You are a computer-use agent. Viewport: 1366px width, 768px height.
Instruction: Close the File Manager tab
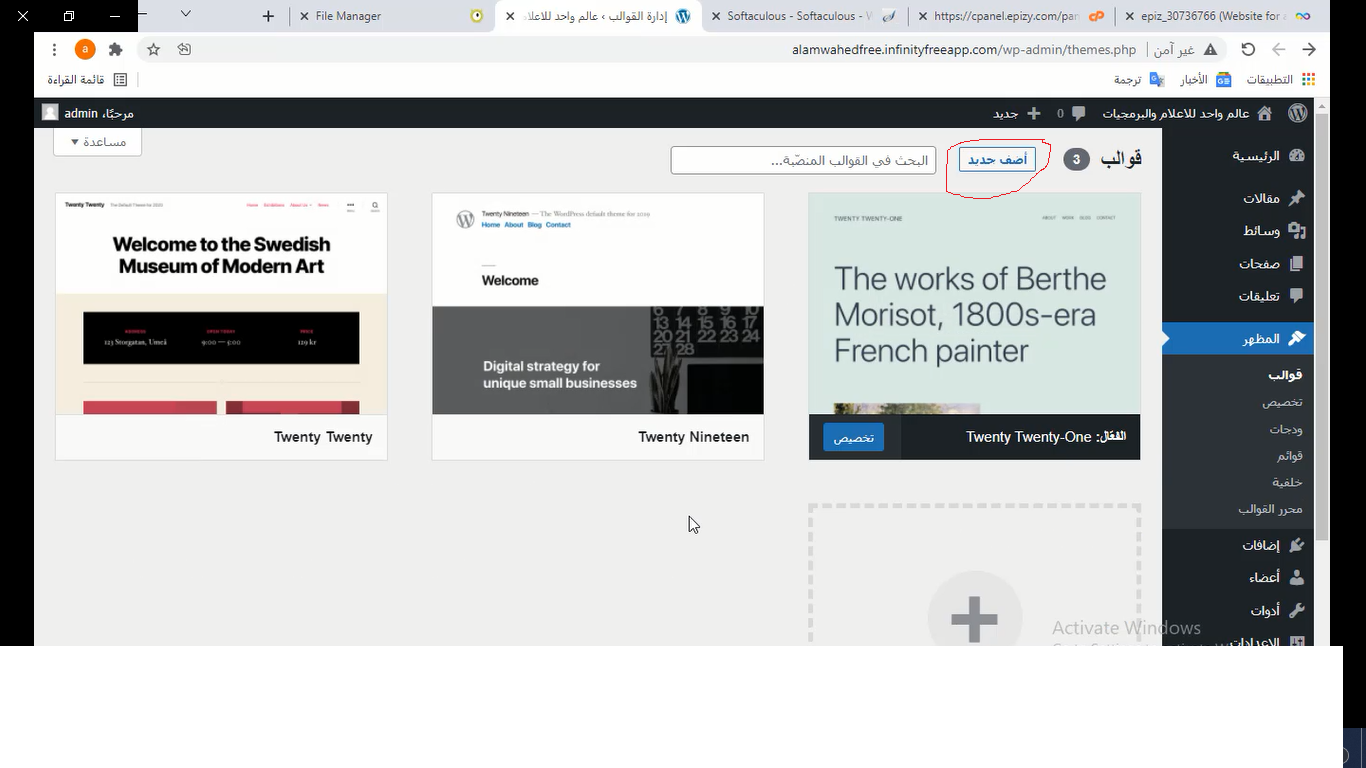pos(304,16)
